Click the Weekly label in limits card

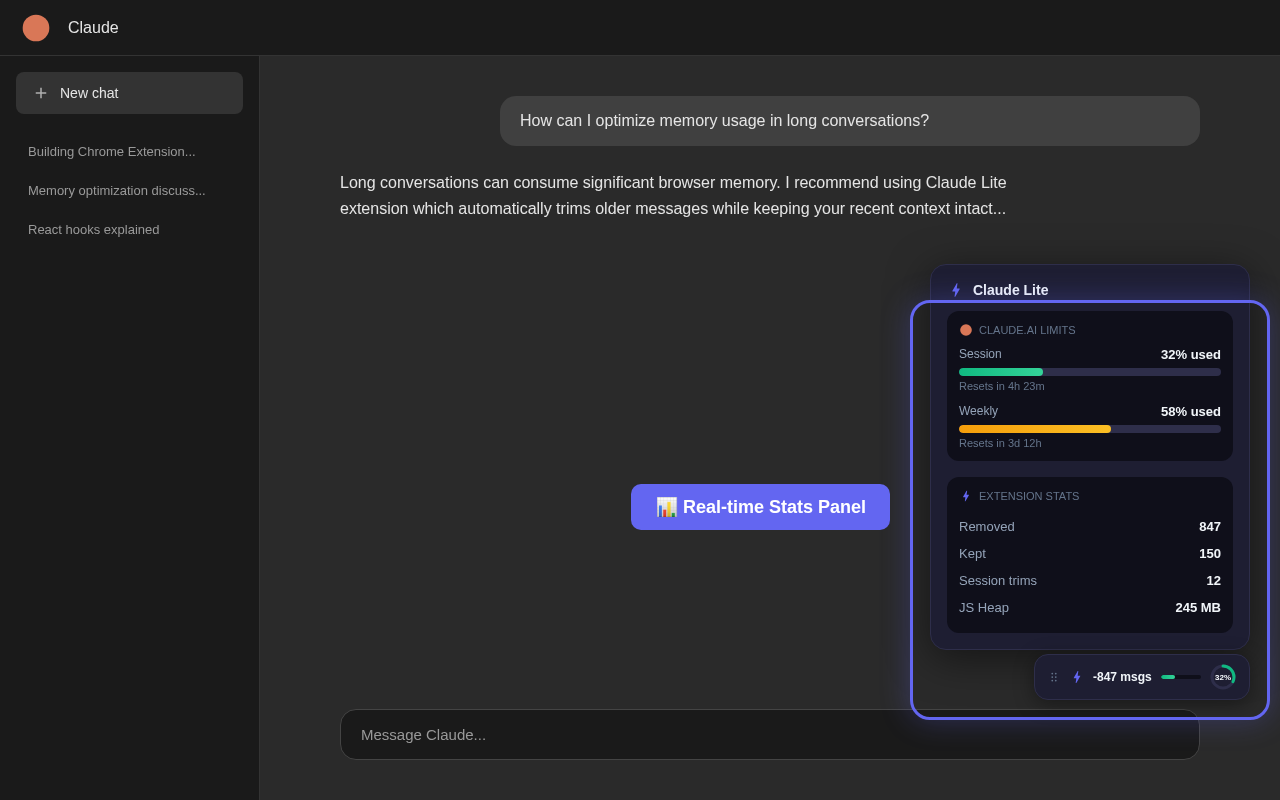pyautogui.click(x=978, y=411)
